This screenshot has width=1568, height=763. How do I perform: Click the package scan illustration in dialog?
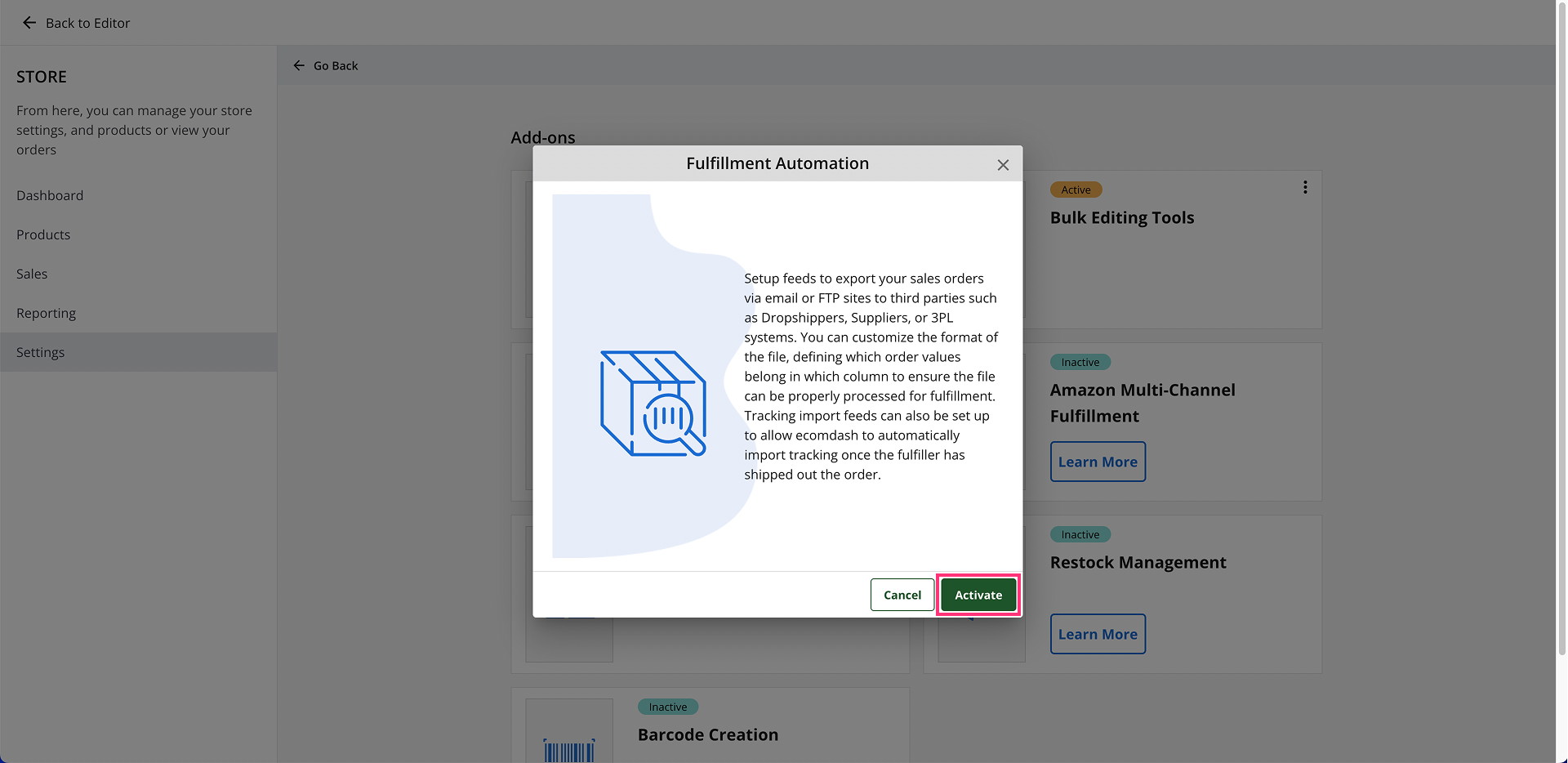653,404
